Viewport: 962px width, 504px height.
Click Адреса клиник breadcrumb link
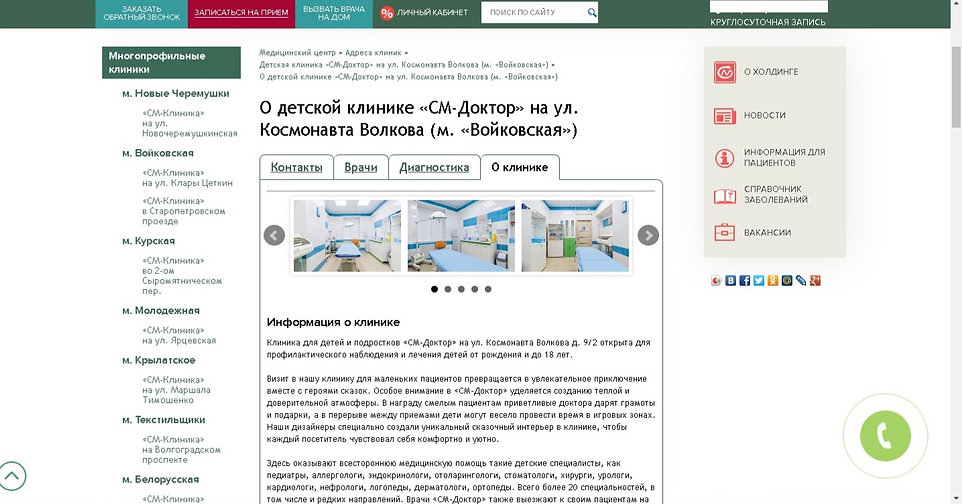click(373, 53)
